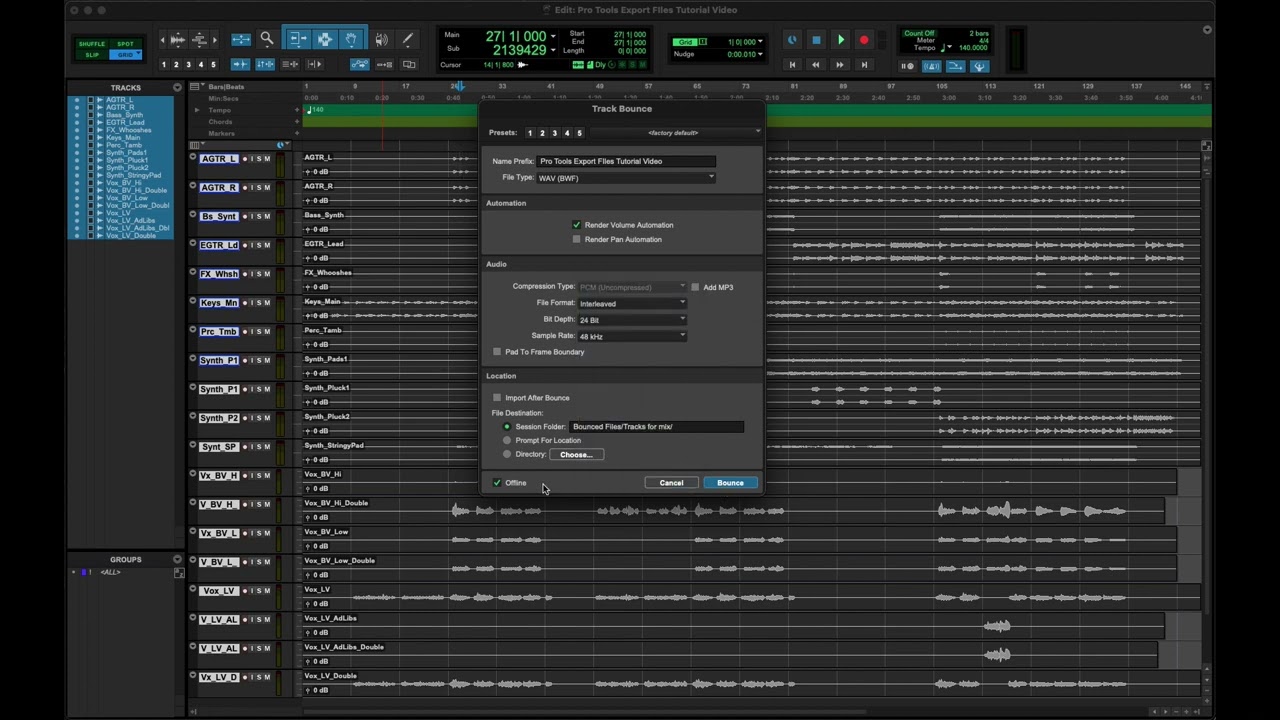Image resolution: width=1280 pixels, height=720 pixels.
Task: Click the MIDI zoom button
Action: [199, 40]
